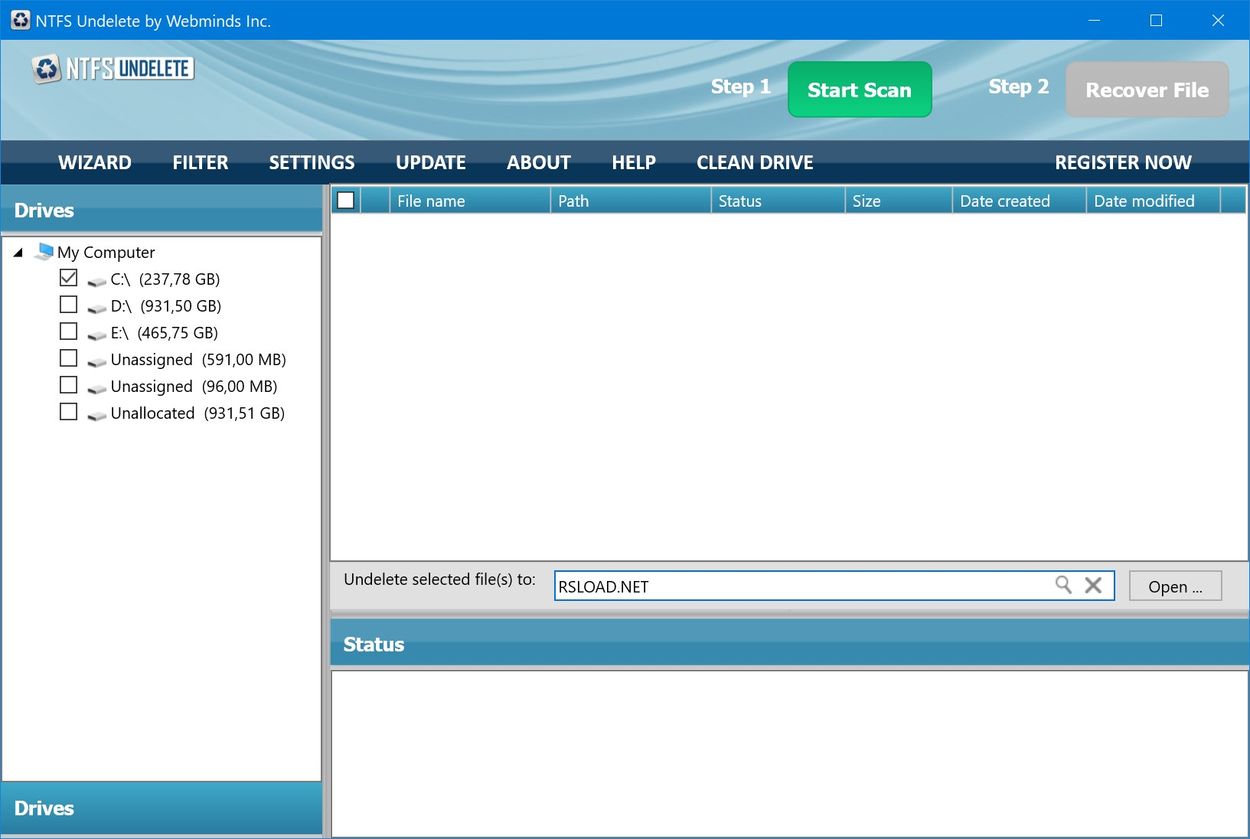The width and height of the screenshot is (1250, 839).
Task: Click the search magnifier in destination field
Action: click(1063, 585)
